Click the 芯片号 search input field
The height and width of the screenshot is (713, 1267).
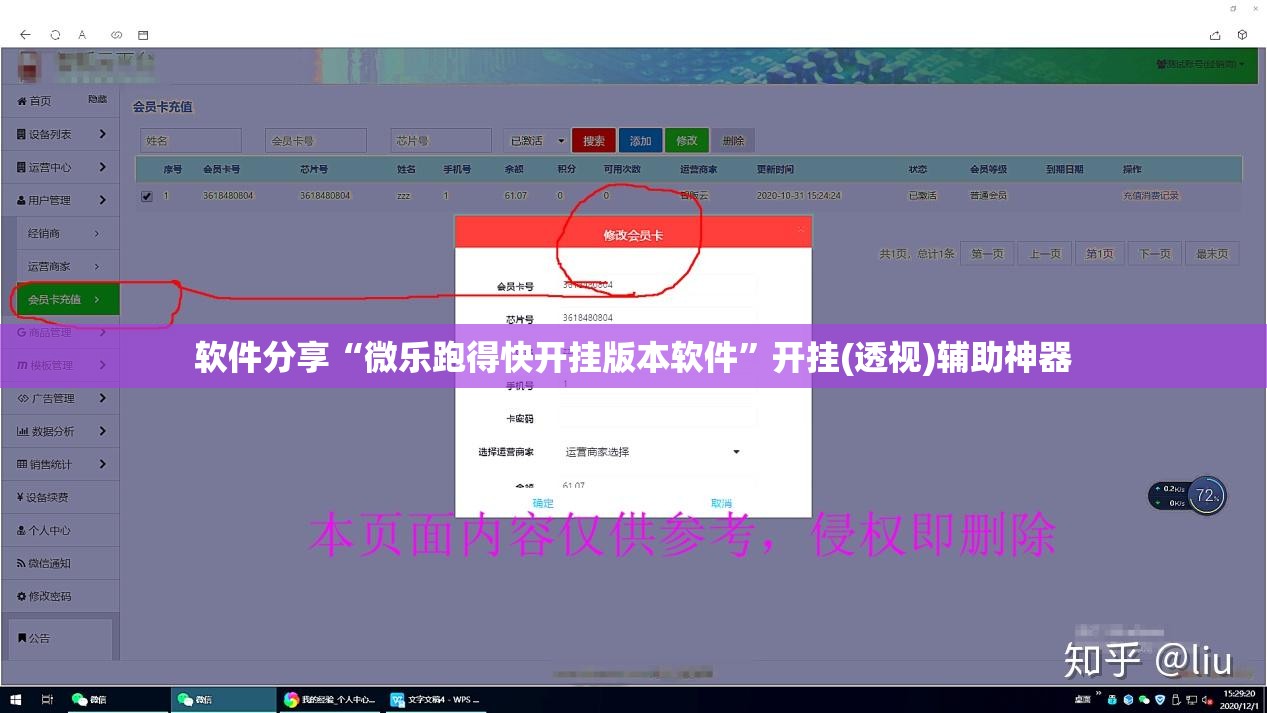(440, 141)
